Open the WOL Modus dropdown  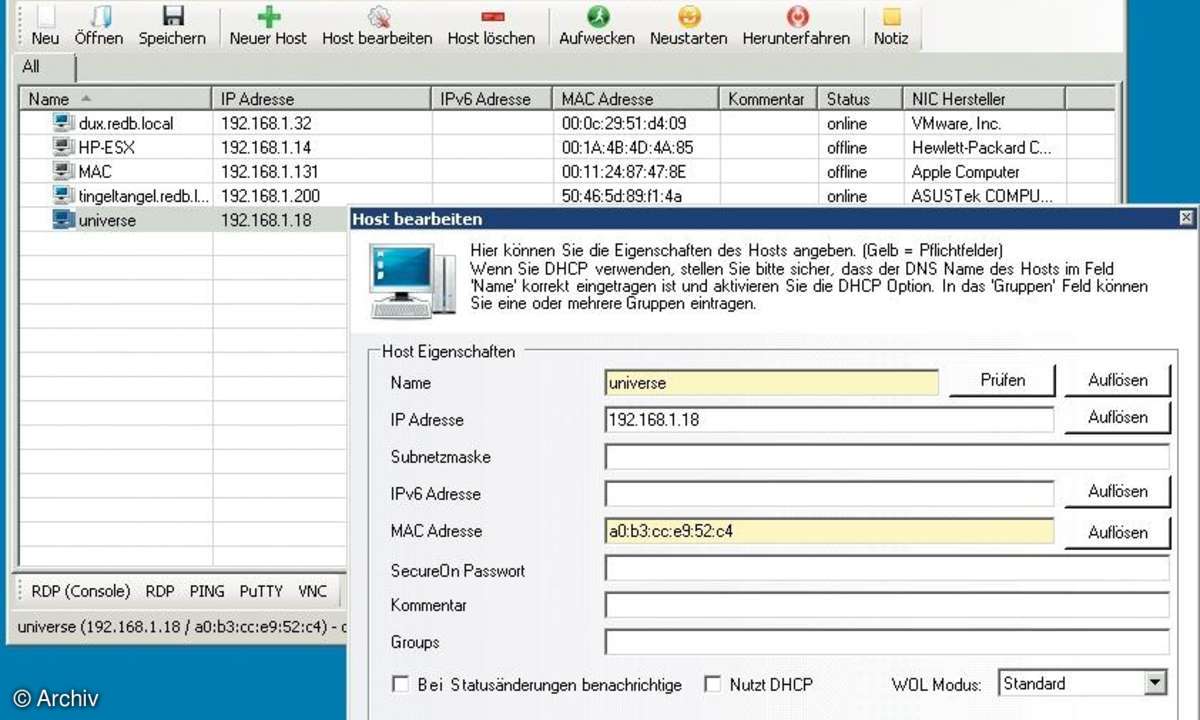(1156, 684)
